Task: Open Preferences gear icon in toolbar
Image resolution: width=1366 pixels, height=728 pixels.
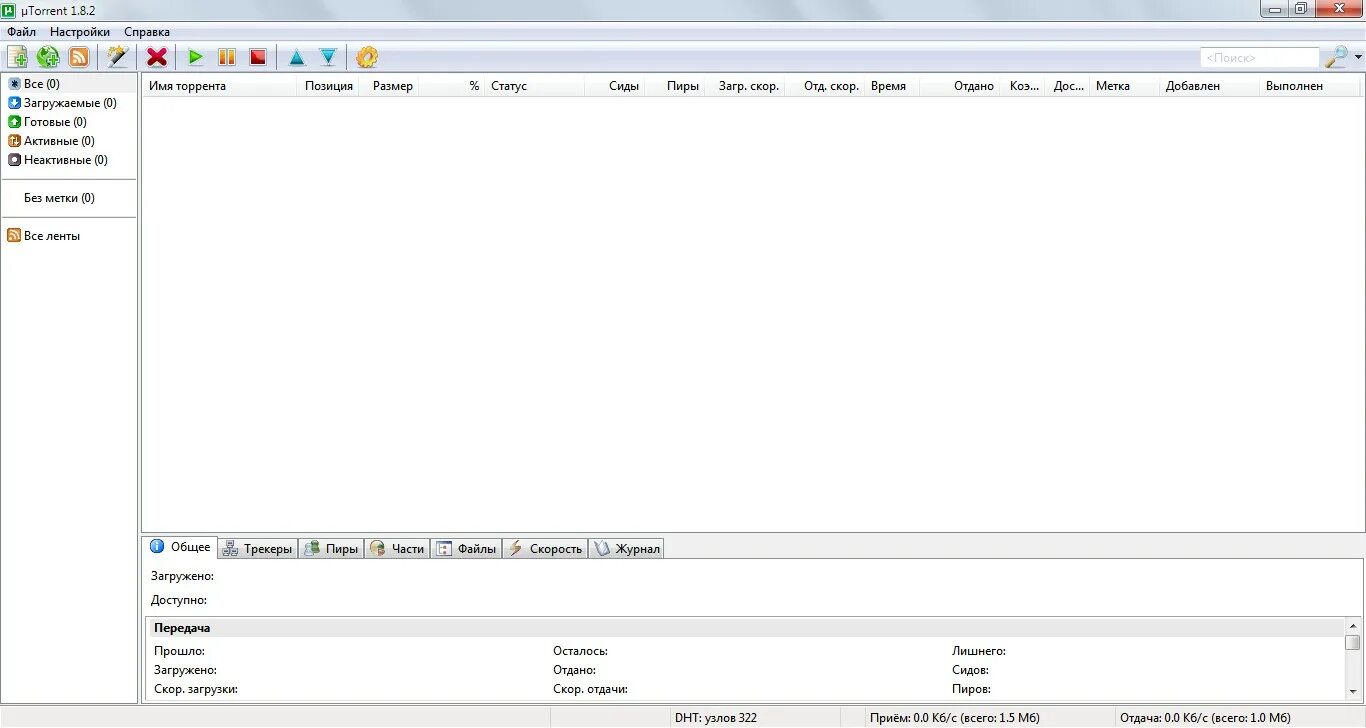Action: click(x=367, y=57)
